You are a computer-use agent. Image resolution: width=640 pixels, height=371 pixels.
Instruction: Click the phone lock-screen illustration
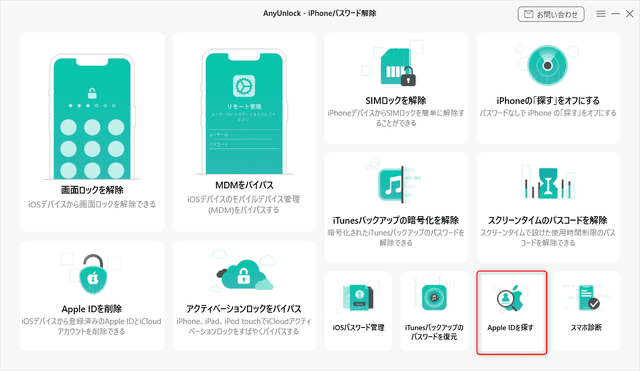tap(92, 117)
